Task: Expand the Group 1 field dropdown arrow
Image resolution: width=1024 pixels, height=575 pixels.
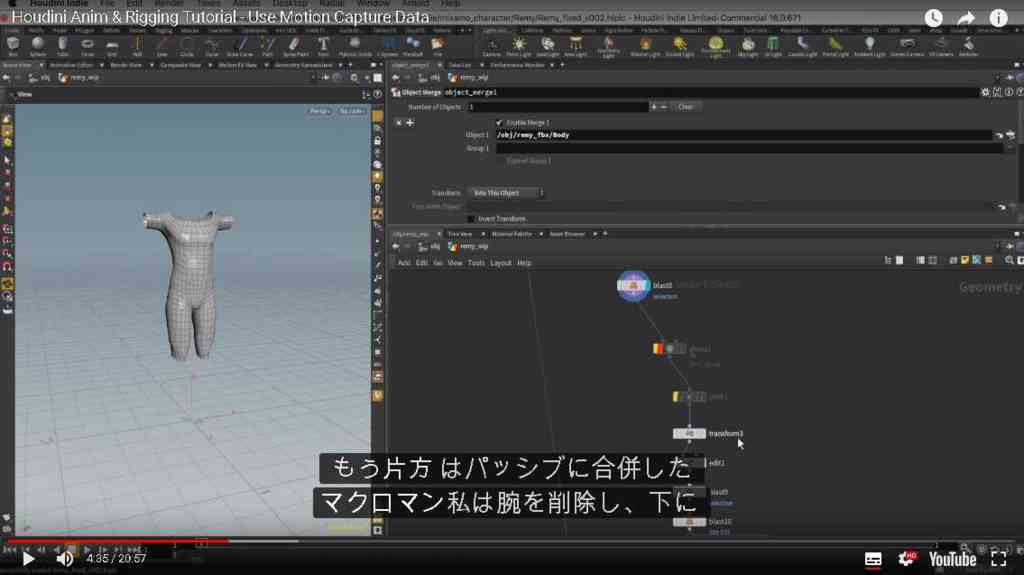Action: pos(1010,148)
